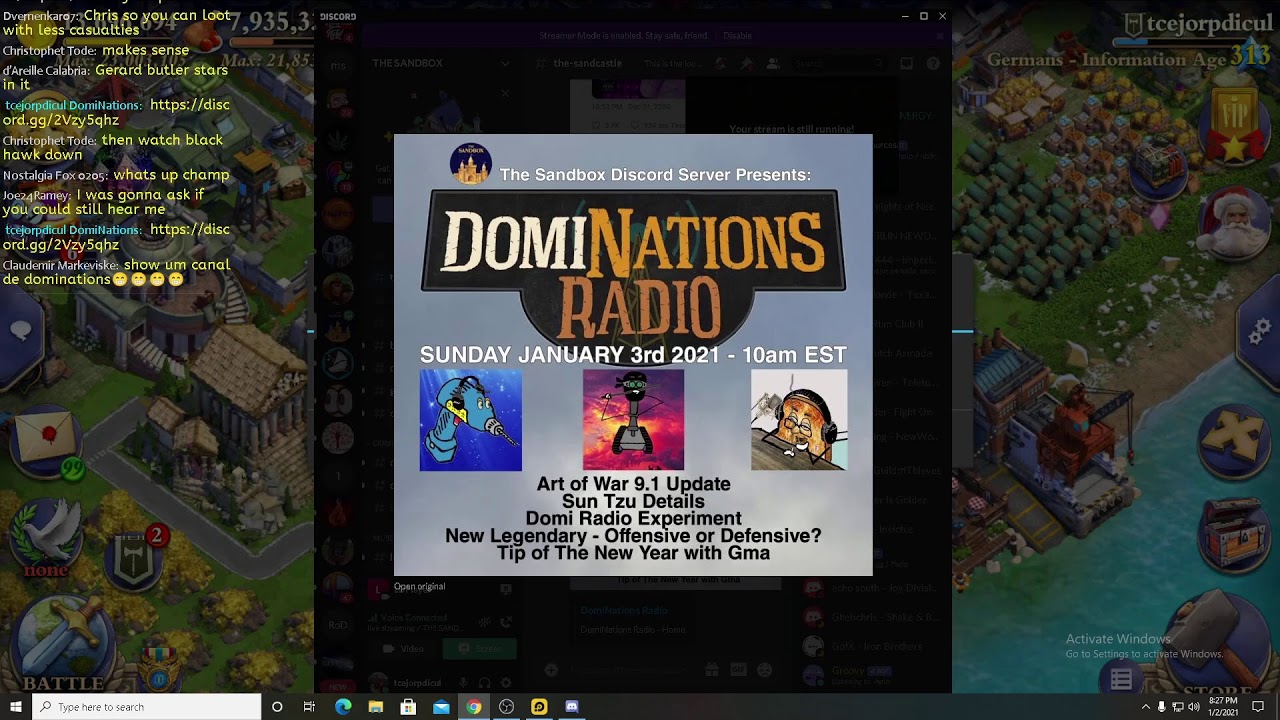Open game settings gear icon
The height and width of the screenshot is (720, 1280).
[x=1258, y=330]
